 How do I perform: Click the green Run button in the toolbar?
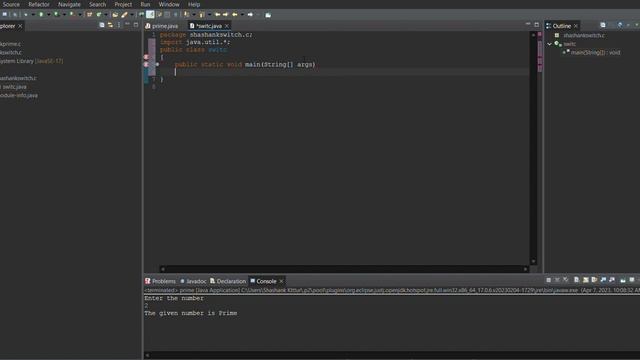point(41,14)
